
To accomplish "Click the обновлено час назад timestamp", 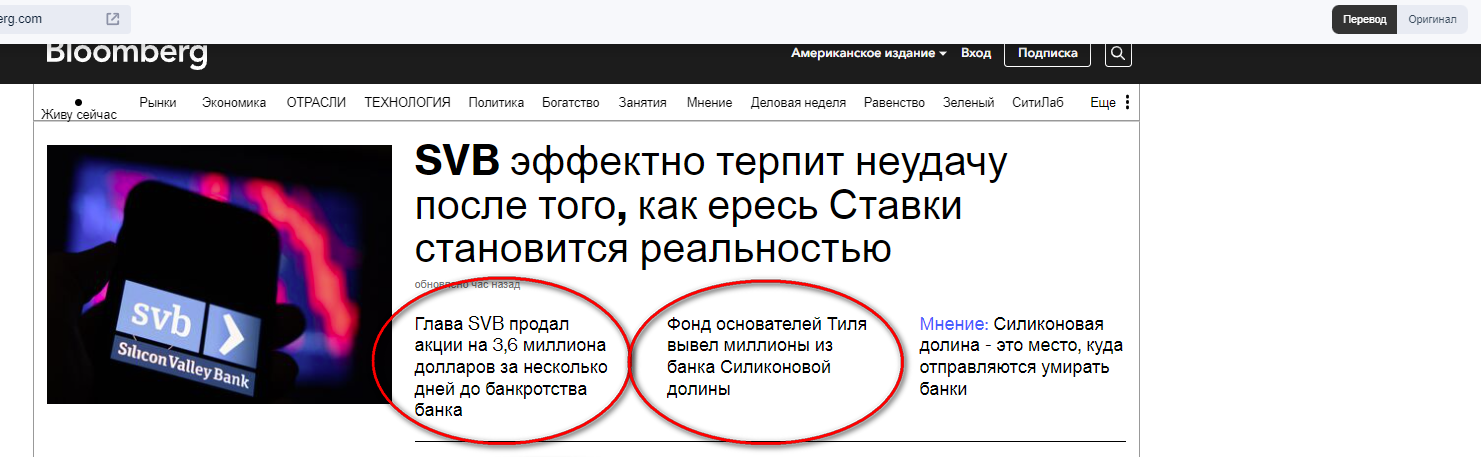I will pos(467,284).
